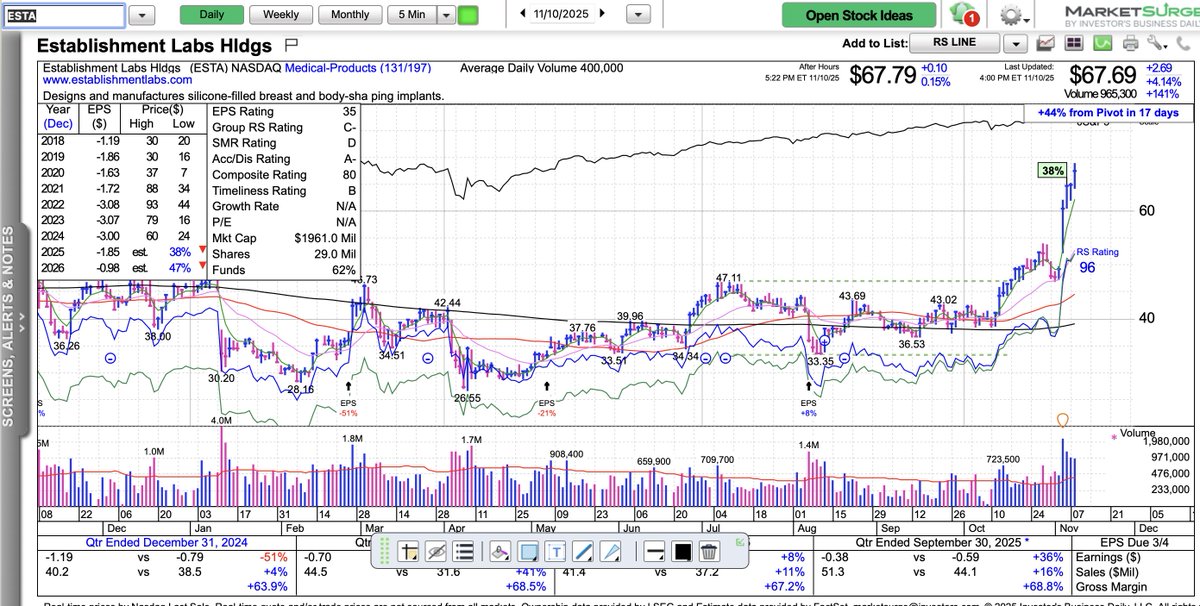
Task: Select the paint bucket fill tool
Action: [x=501, y=551]
